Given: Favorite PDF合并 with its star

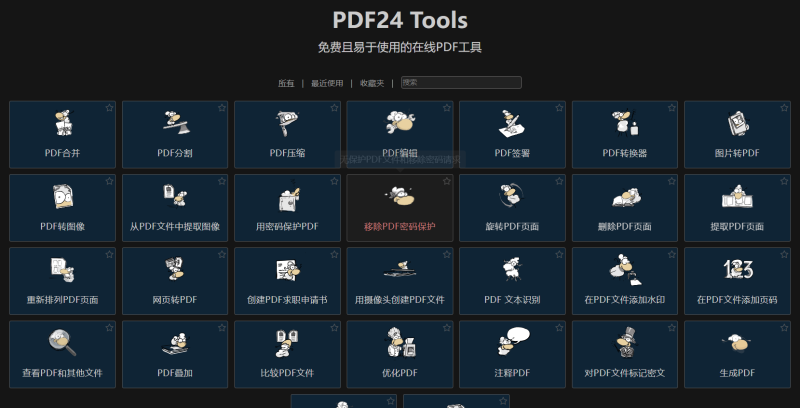Looking at the screenshot, I should click(109, 108).
